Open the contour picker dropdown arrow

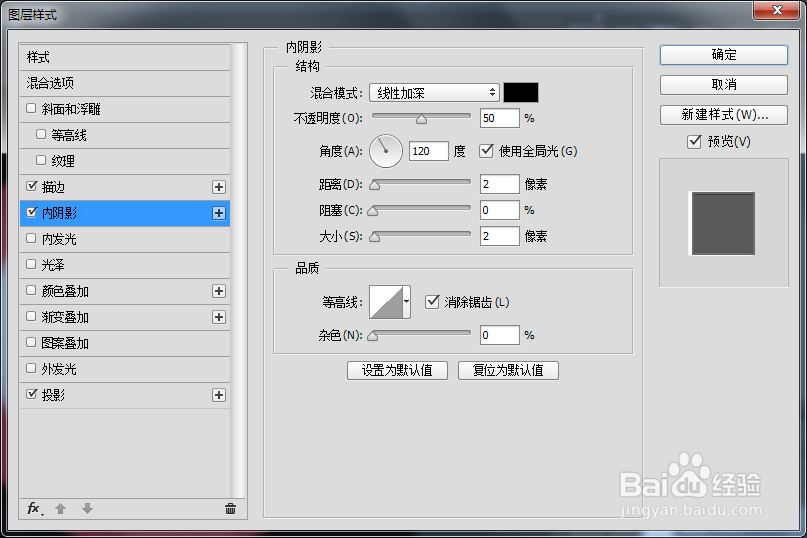(x=407, y=302)
